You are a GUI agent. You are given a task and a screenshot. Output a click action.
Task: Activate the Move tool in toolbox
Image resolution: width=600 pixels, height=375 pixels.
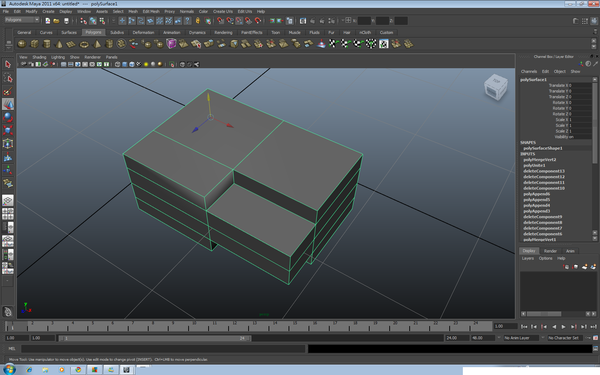point(8,104)
